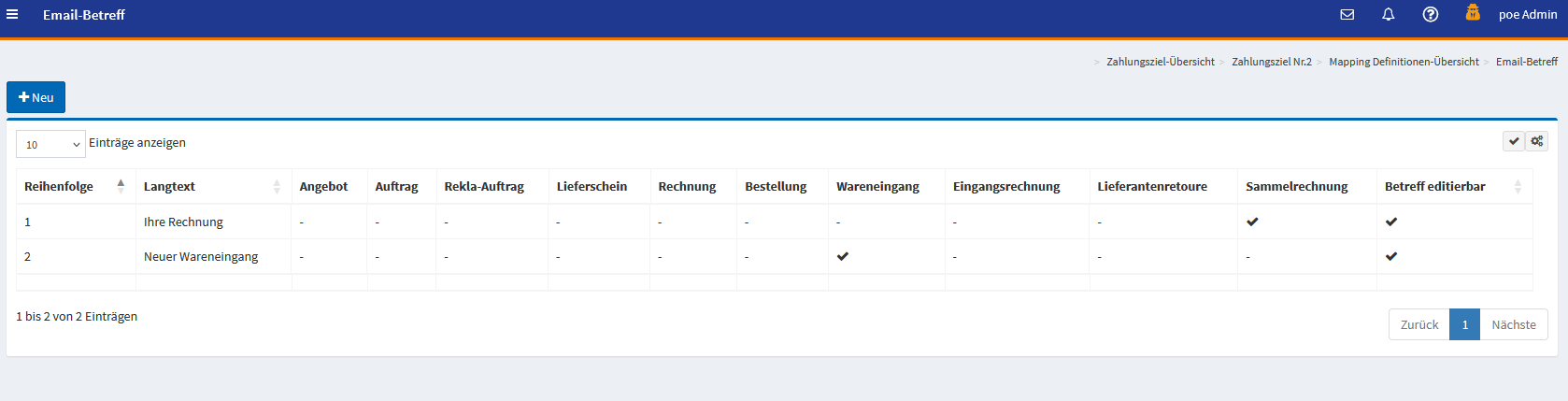Toggle Sammelrechnung check for Ihre Rechnung
The image size is (1568, 401).
click(1252, 222)
